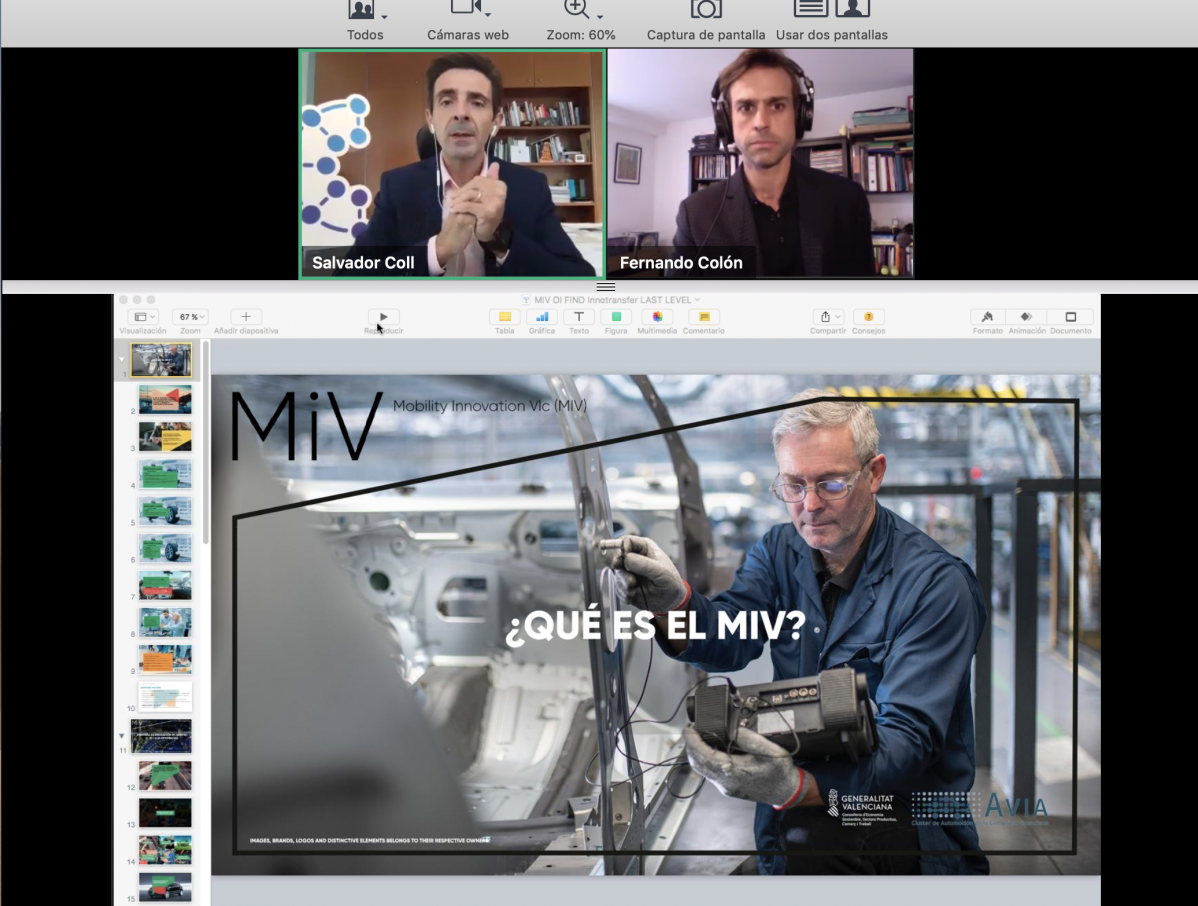Toggle the Animación panel

coord(1026,316)
